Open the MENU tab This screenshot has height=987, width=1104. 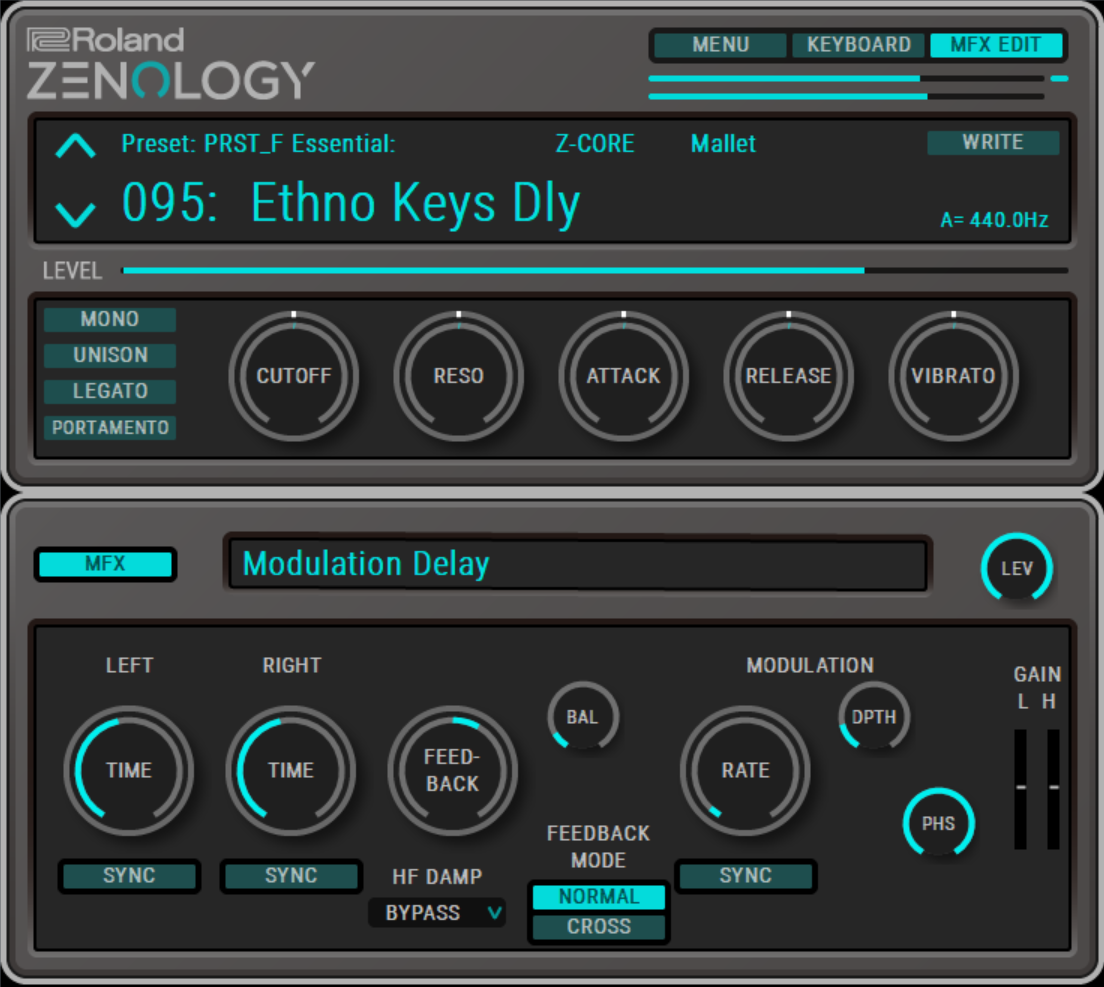[x=720, y=45]
